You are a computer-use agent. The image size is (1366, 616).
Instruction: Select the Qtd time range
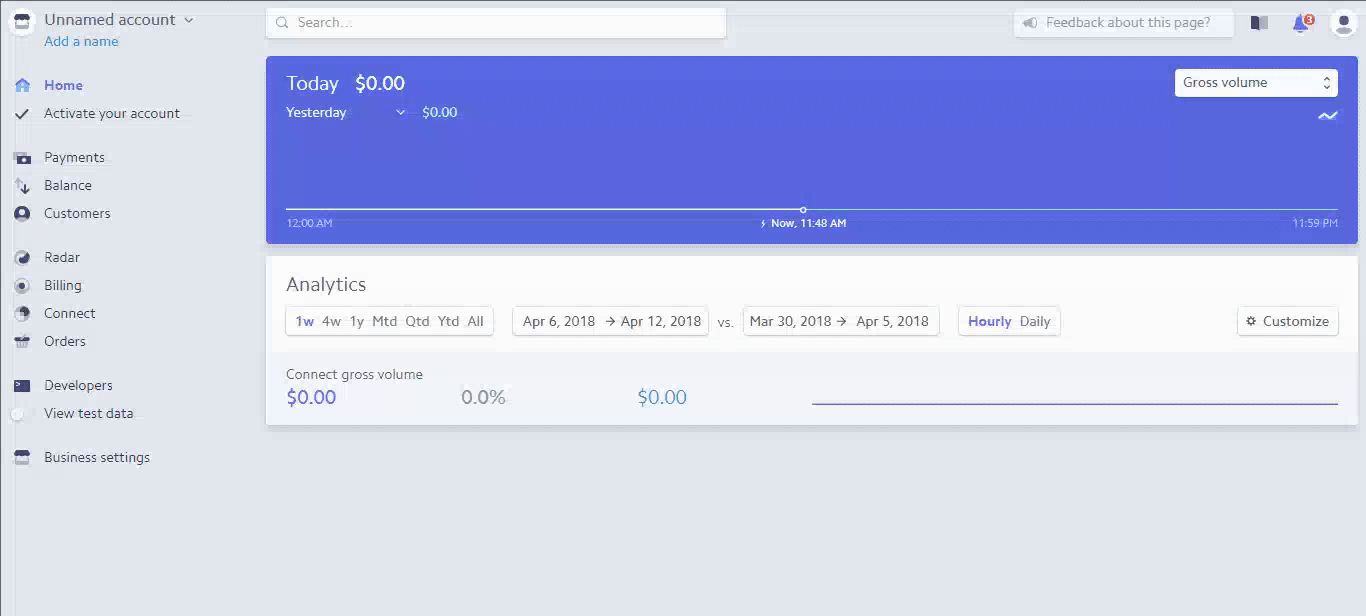click(x=417, y=321)
